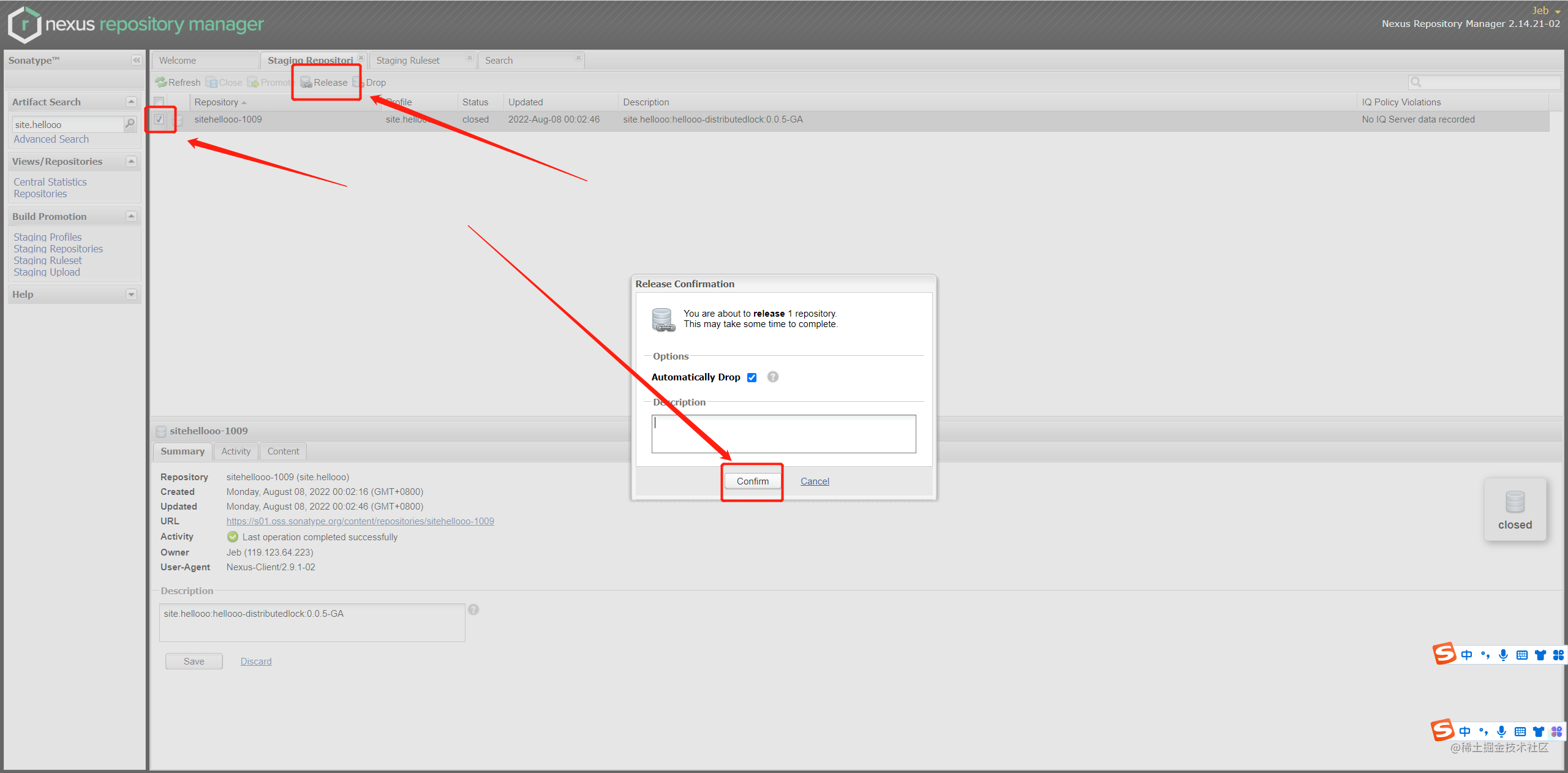Close the Staging Ruleset tab
This screenshot has height=773, width=1568.
click(x=470, y=58)
